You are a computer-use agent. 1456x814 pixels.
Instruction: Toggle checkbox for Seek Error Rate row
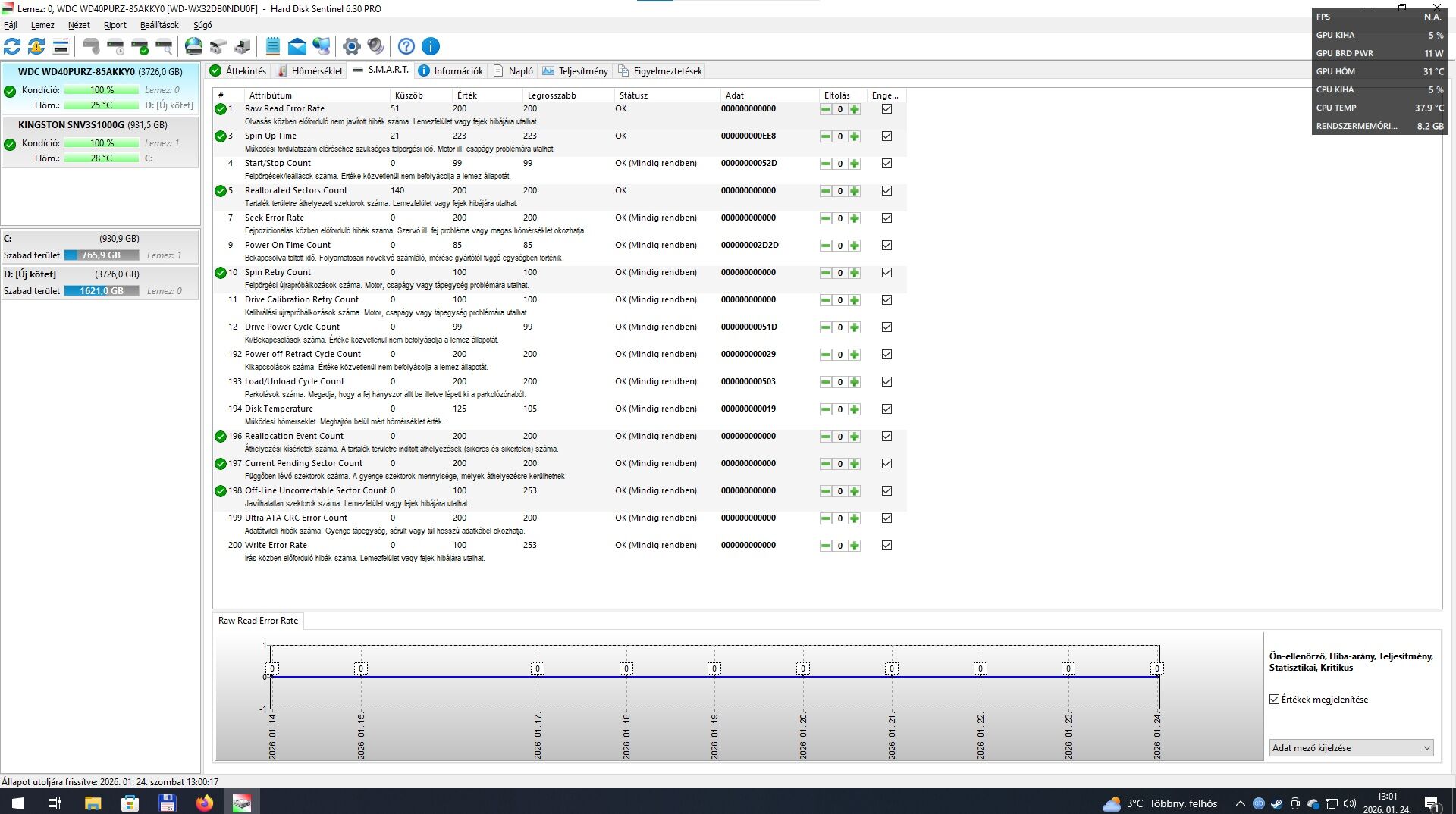886,218
